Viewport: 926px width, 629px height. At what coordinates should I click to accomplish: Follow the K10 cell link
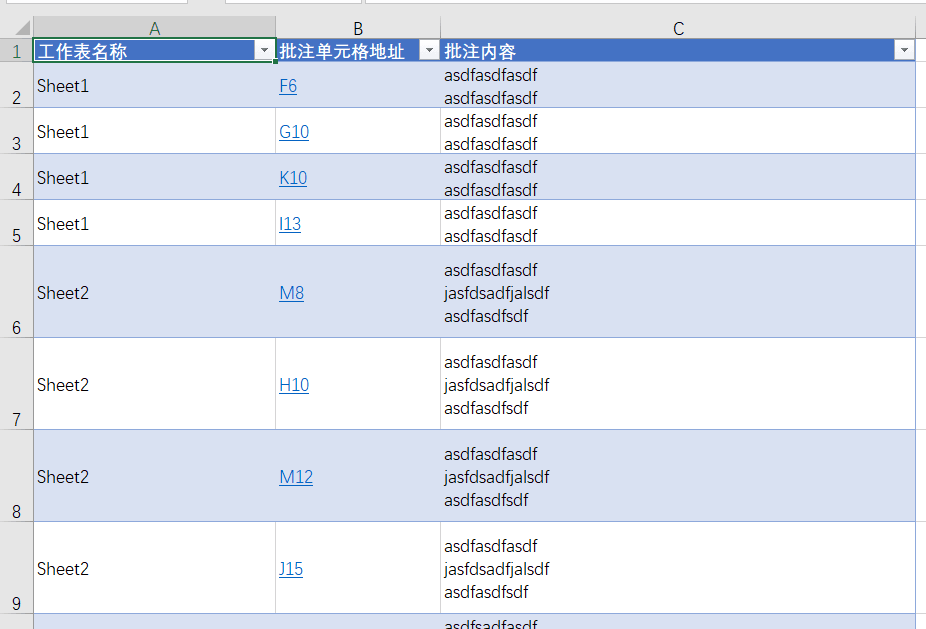(x=293, y=178)
